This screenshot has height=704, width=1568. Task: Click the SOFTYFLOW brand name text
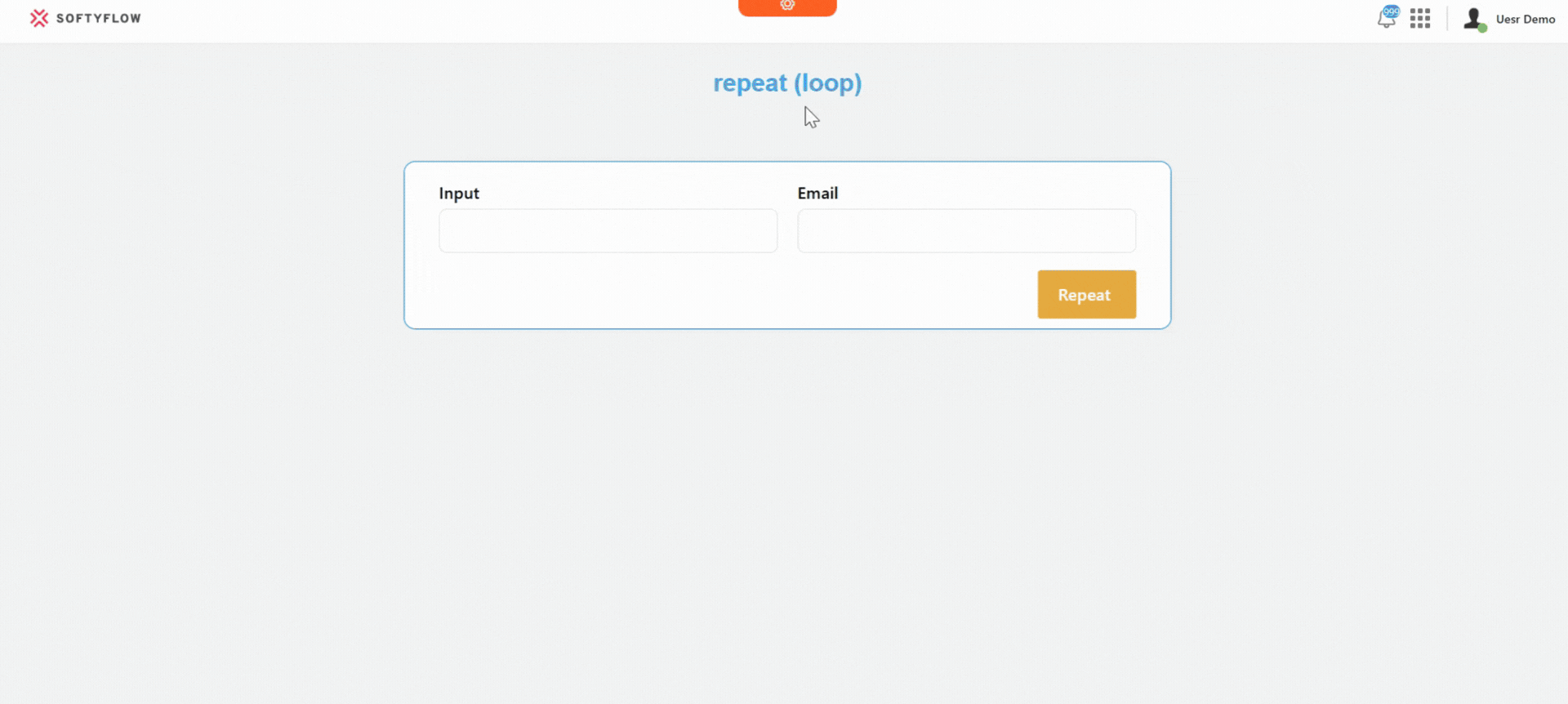click(98, 18)
